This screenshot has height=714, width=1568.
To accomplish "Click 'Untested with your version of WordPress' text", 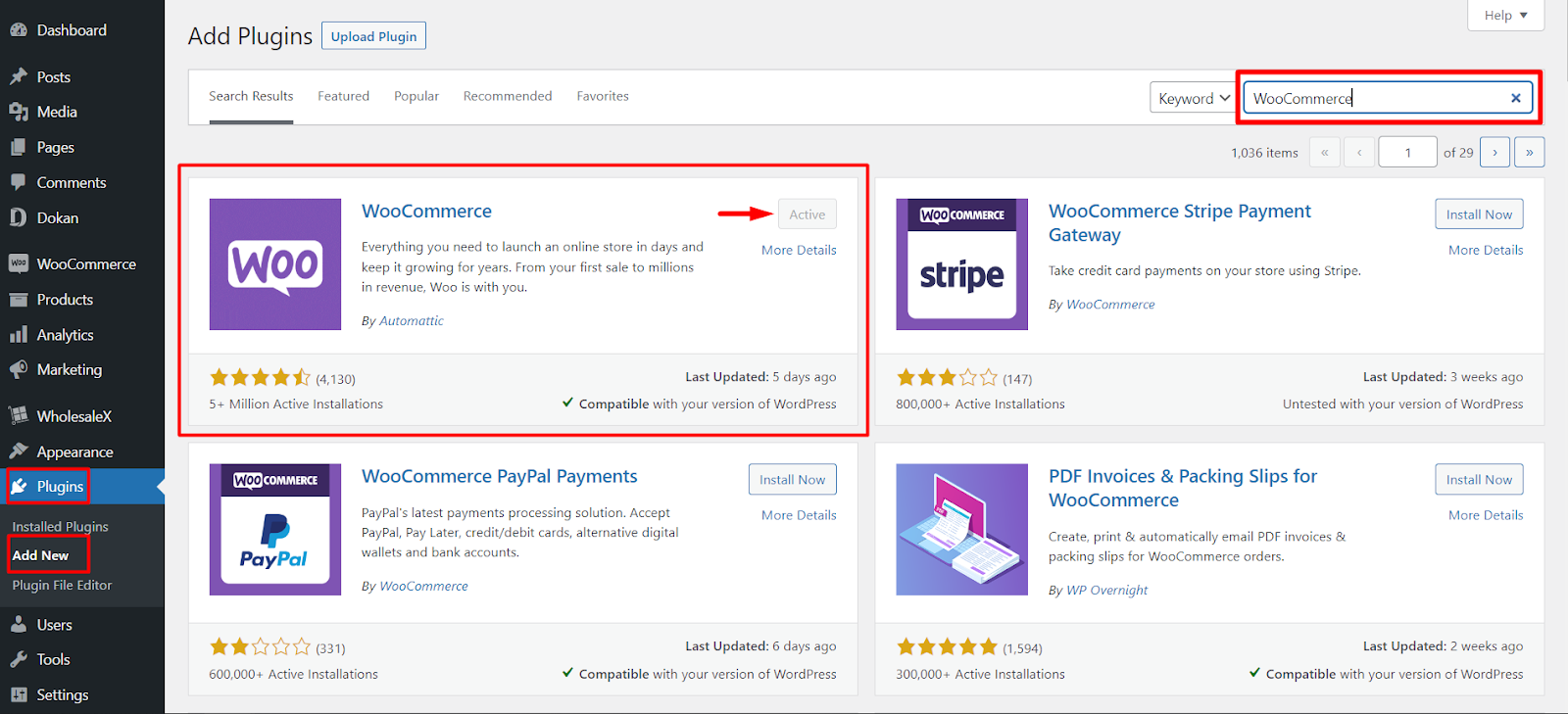I will coord(1402,405).
